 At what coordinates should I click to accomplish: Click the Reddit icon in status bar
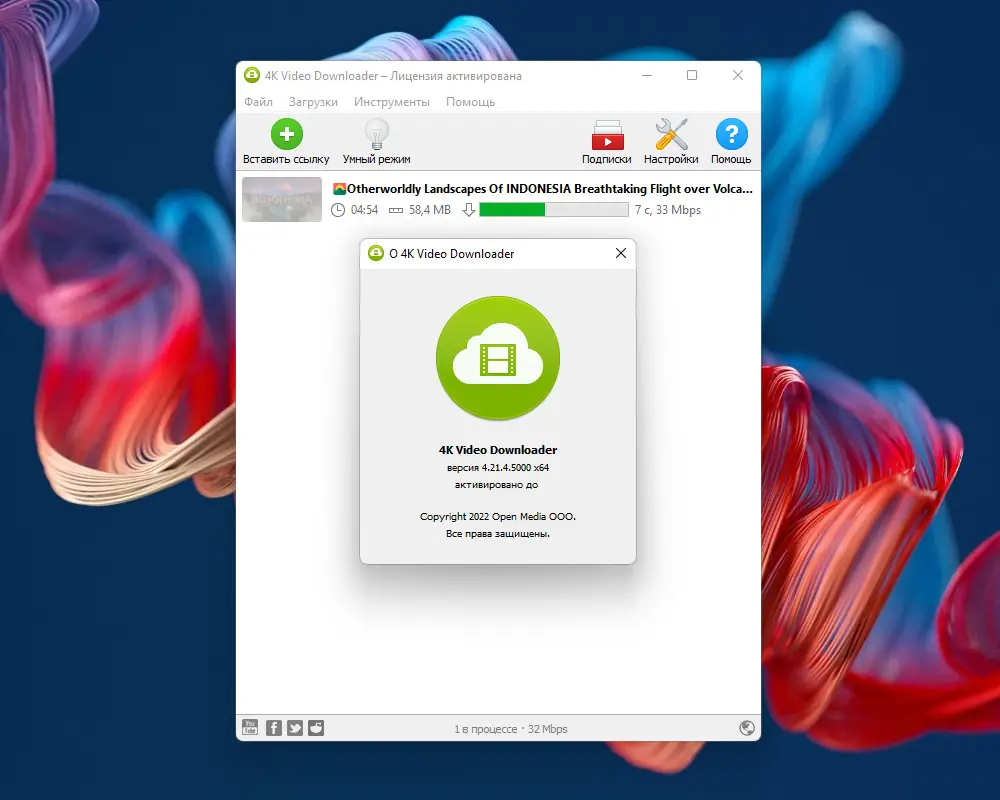(316, 728)
